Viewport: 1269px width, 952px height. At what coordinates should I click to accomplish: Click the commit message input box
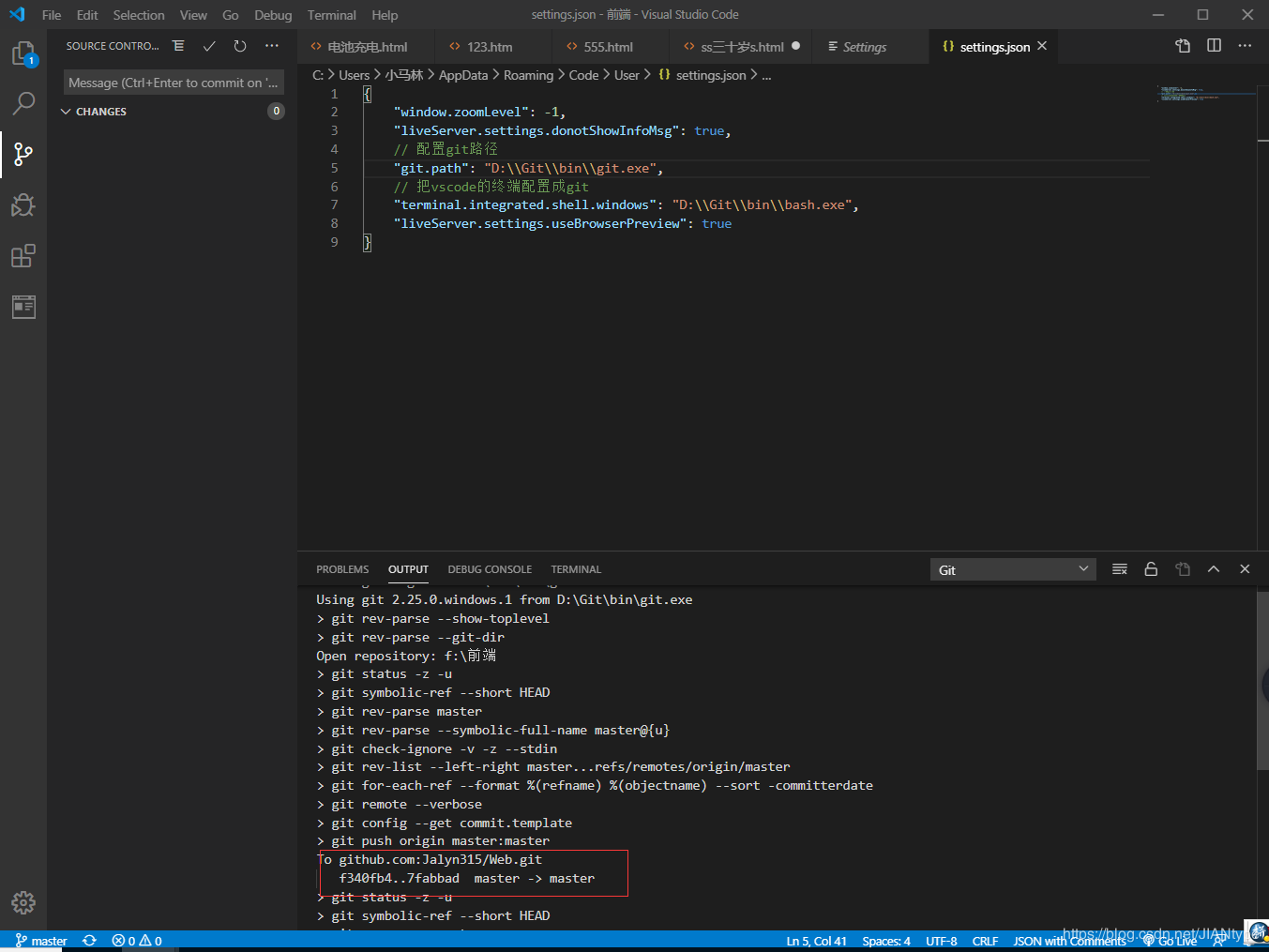[x=174, y=83]
